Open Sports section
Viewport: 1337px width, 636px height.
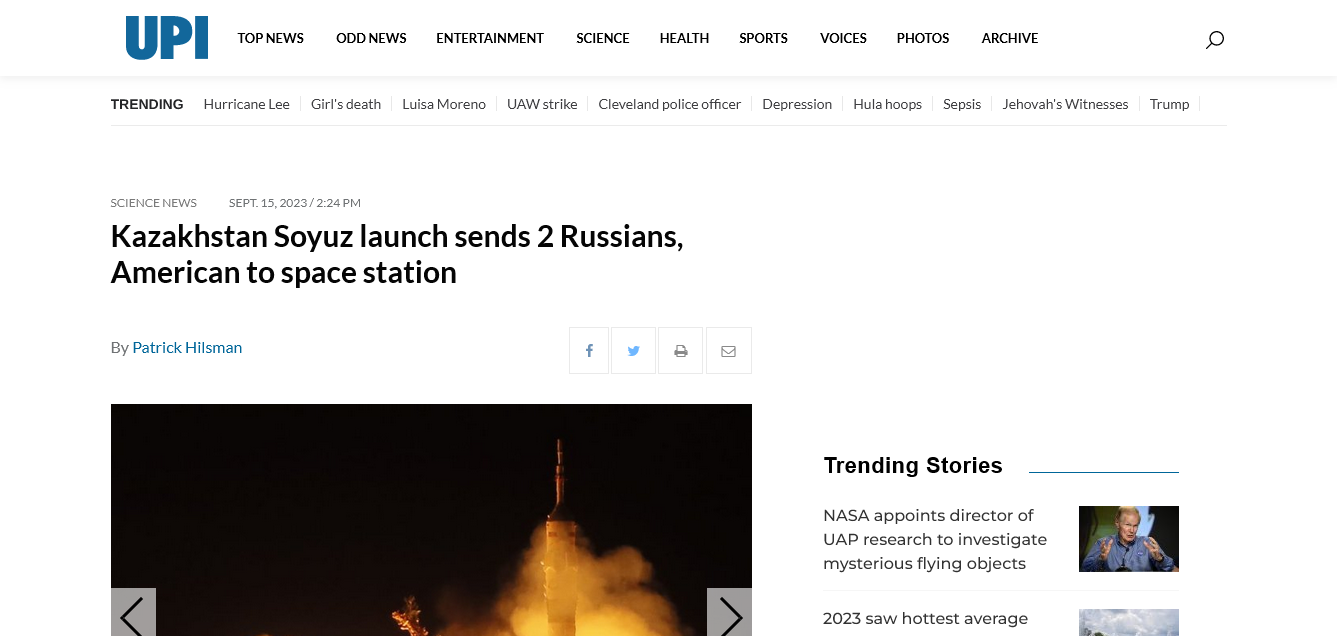point(763,38)
